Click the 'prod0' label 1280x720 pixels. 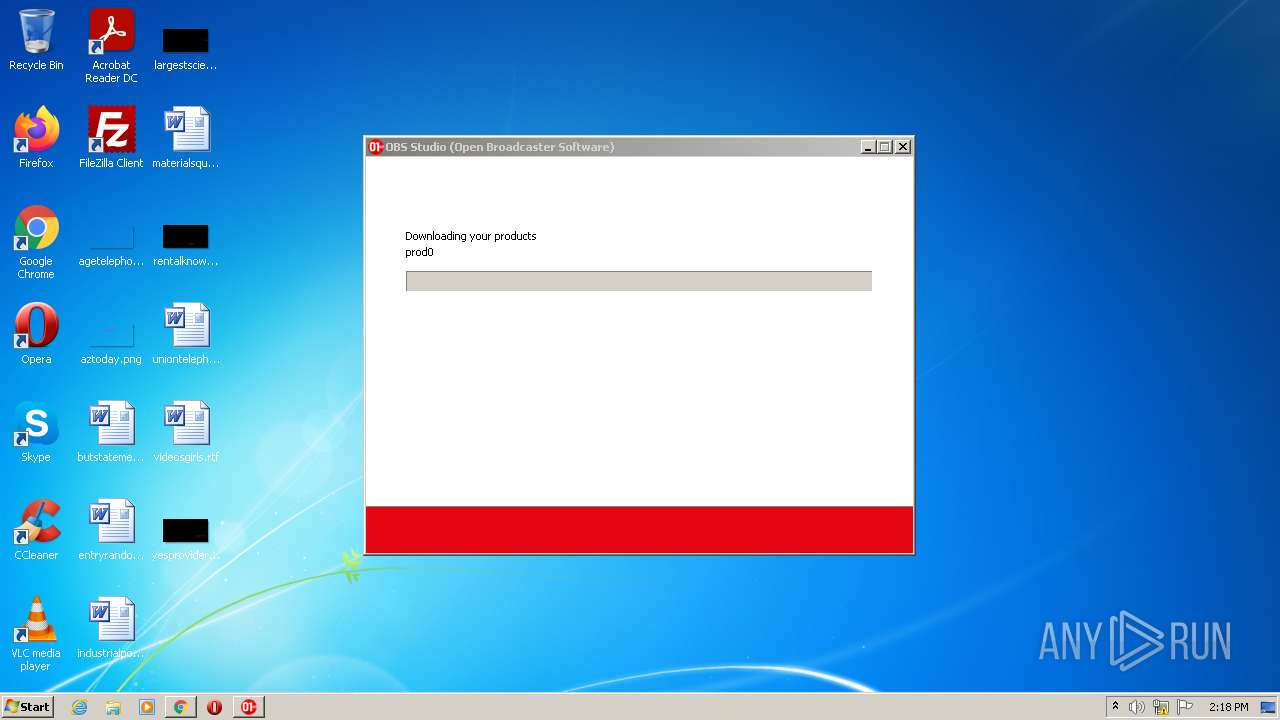pyautogui.click(x=419, y=252)
